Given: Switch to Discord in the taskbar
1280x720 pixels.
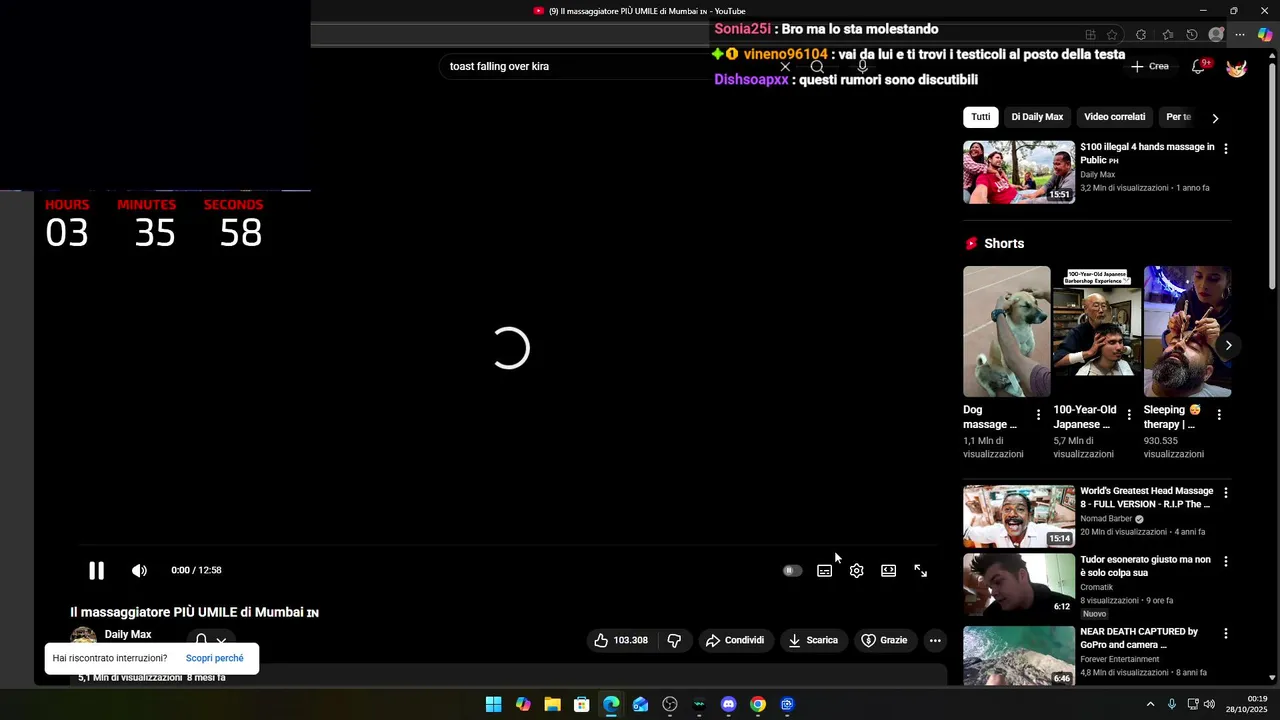Looking at the screenshot, I should coord(728,704).
